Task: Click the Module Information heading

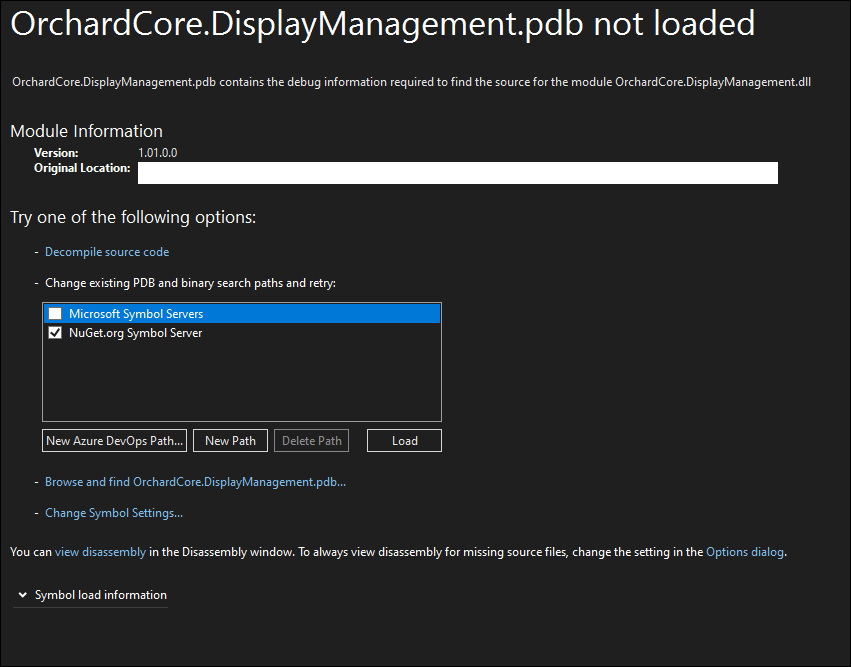Action: [x=85, y=131]
